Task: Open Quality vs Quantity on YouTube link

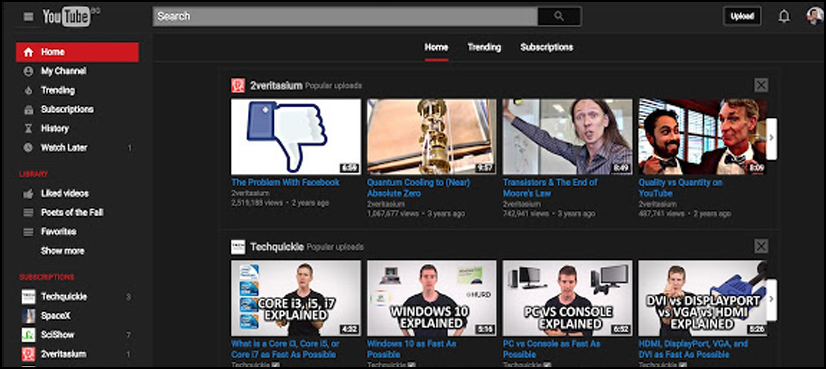Action: tap(680, 188)
